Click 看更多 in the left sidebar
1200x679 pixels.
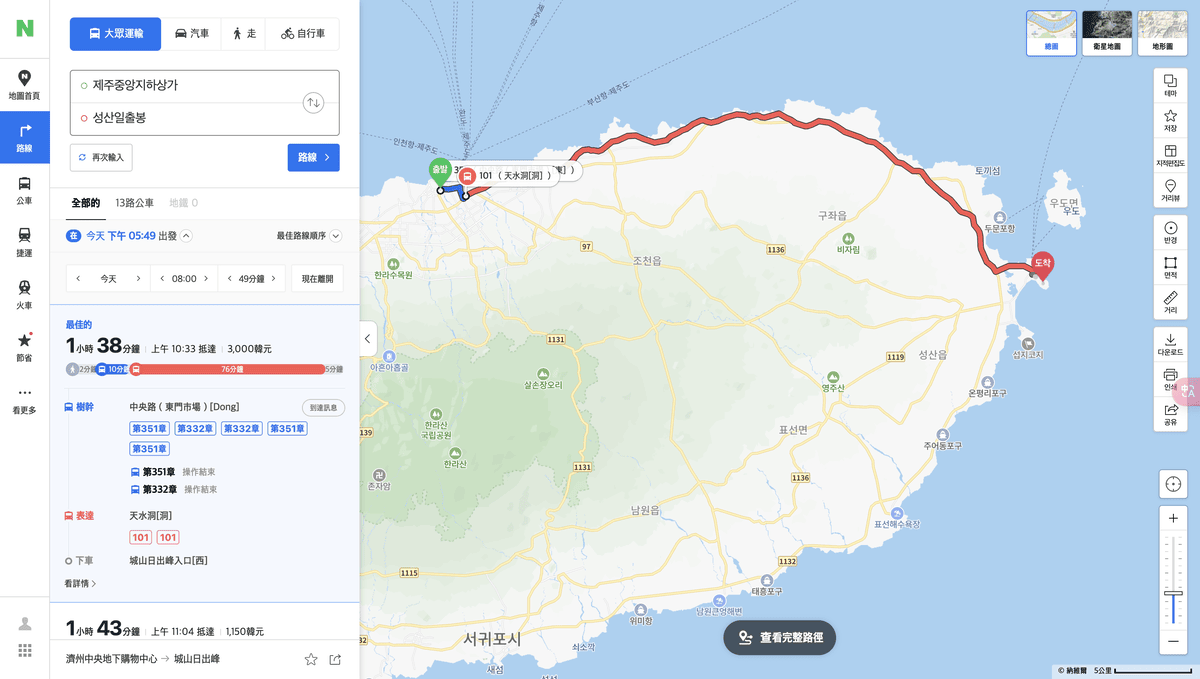[24, 400]
